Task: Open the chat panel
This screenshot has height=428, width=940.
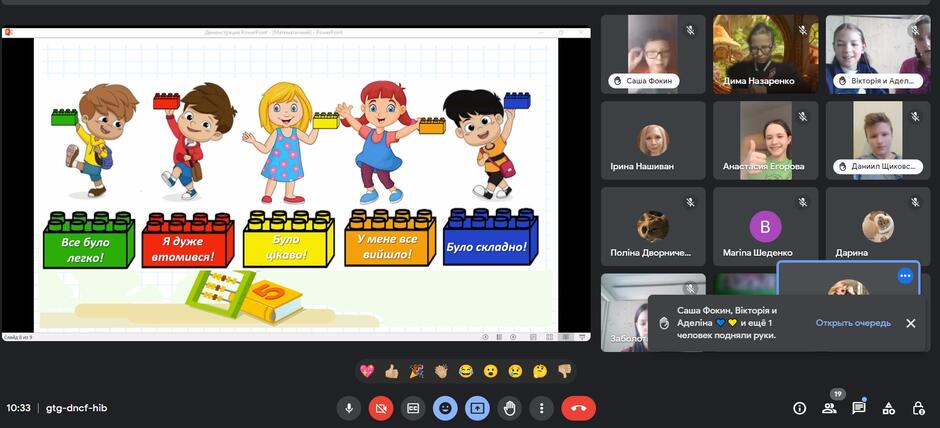Action: click(x=858, y=408)
